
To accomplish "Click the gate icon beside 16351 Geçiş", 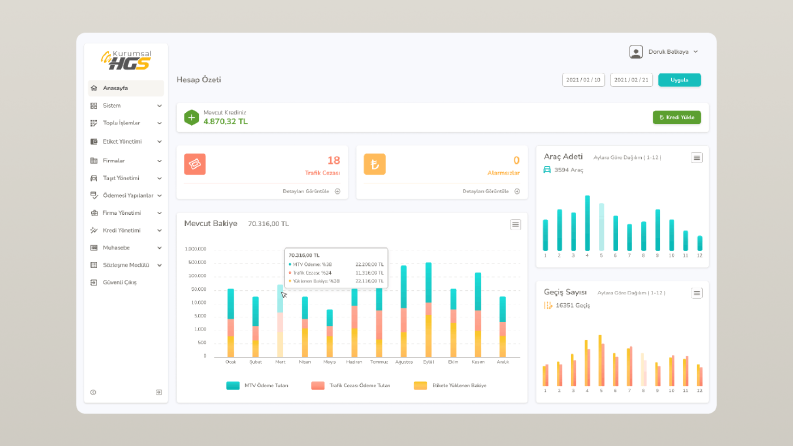I will [548, 305].
